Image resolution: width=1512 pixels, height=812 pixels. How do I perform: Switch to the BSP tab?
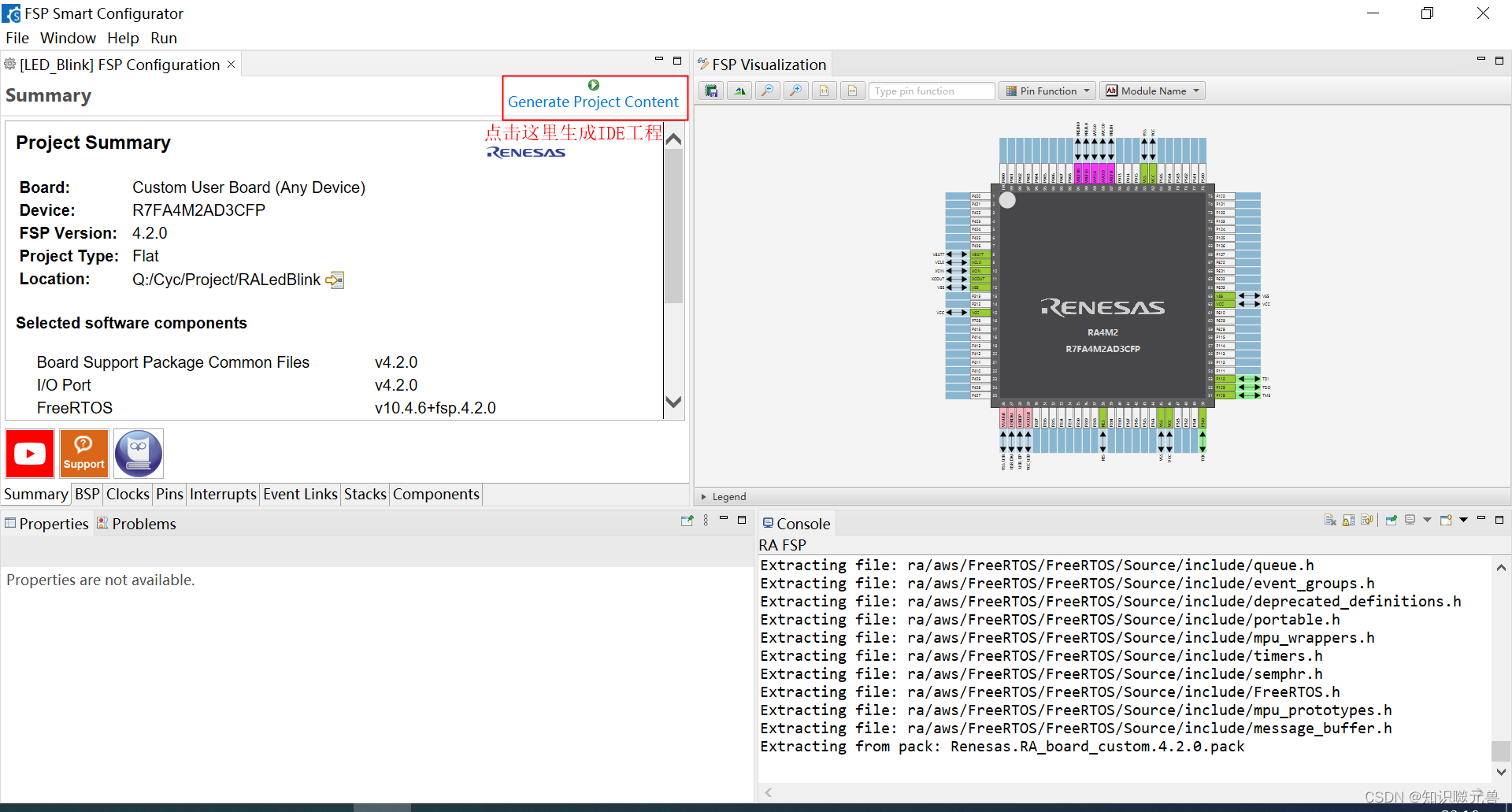pyautogui.click(x=87, y=495)
